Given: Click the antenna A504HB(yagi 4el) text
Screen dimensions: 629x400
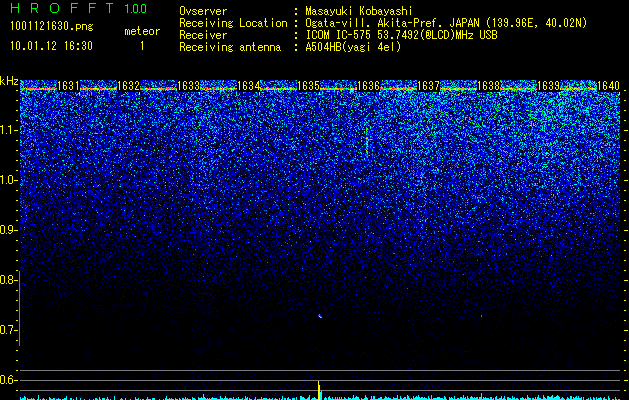Looking at the screenshot, I should pos(353,47).
